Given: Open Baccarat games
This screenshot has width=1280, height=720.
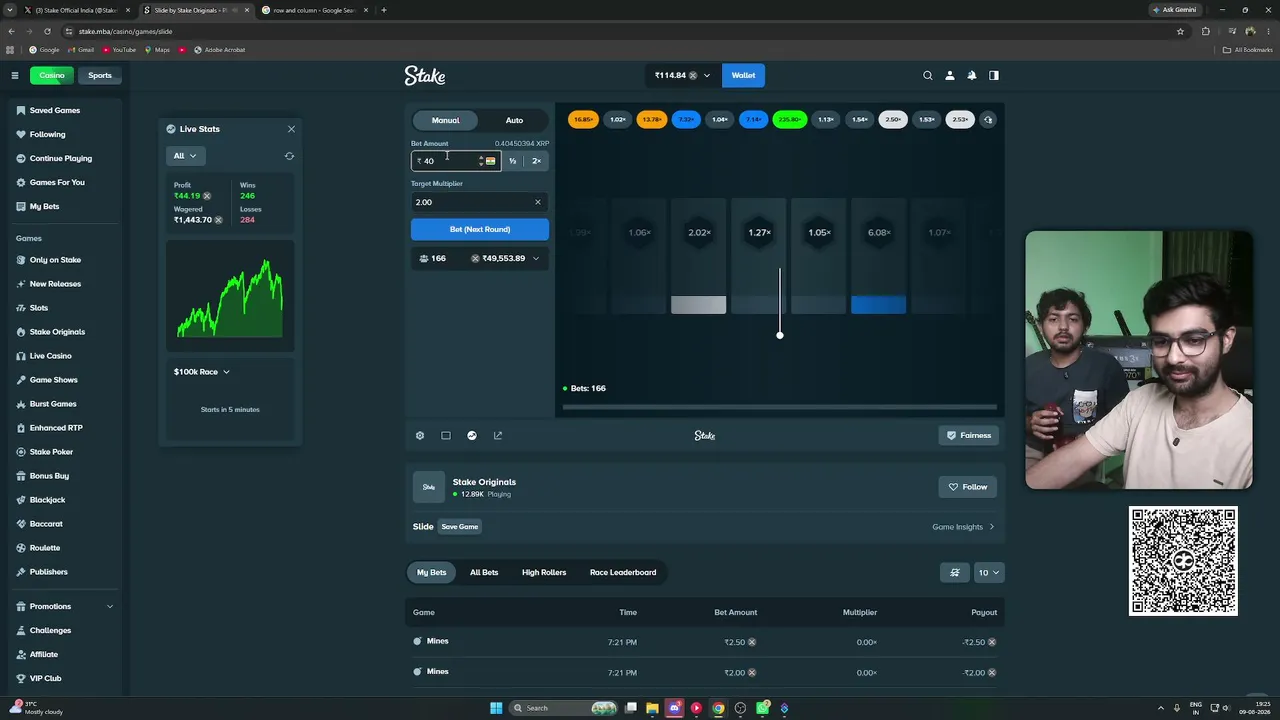Looking at the screenshot, I should point(46,524).
